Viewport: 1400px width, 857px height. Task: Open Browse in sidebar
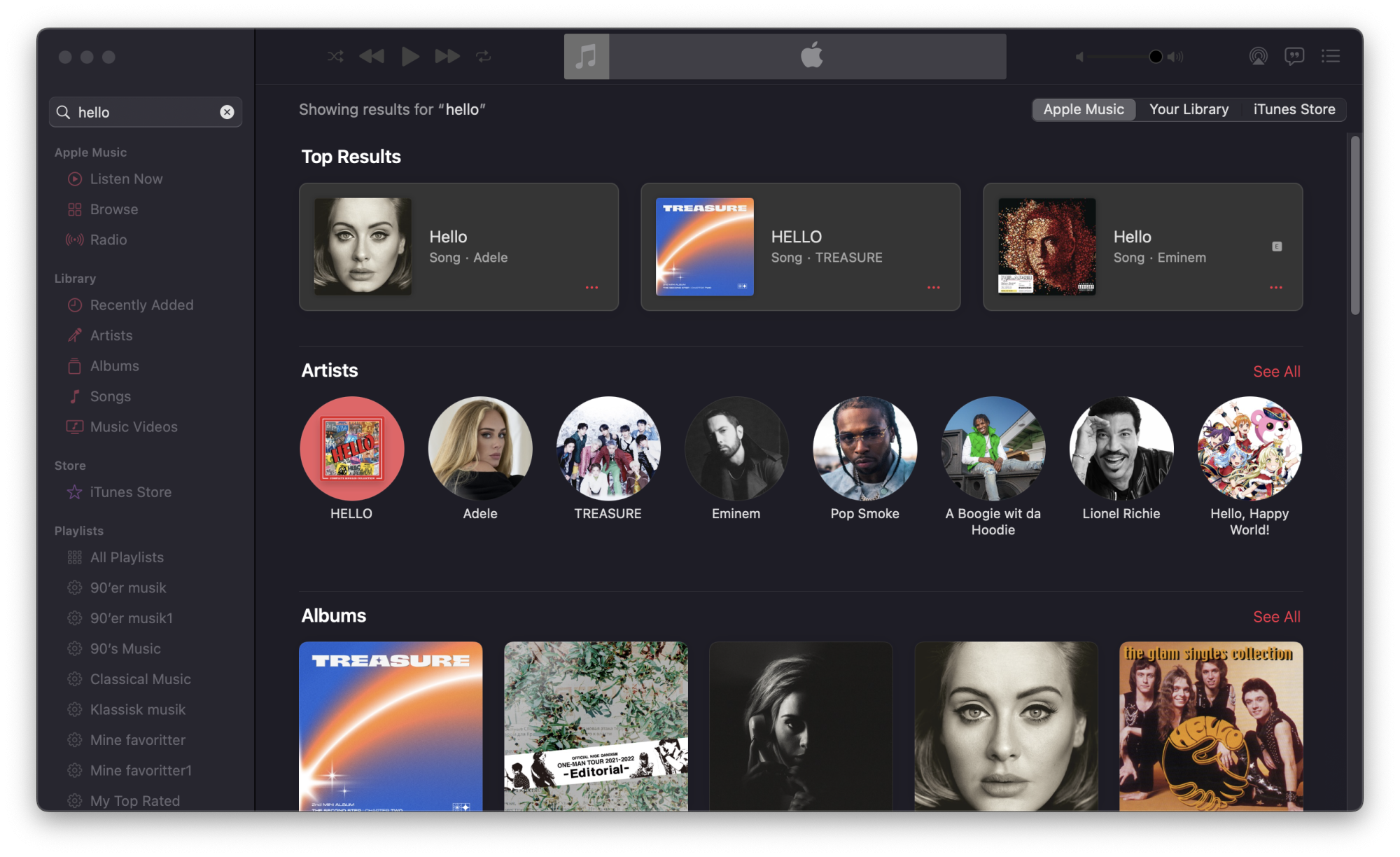(114, 209)
